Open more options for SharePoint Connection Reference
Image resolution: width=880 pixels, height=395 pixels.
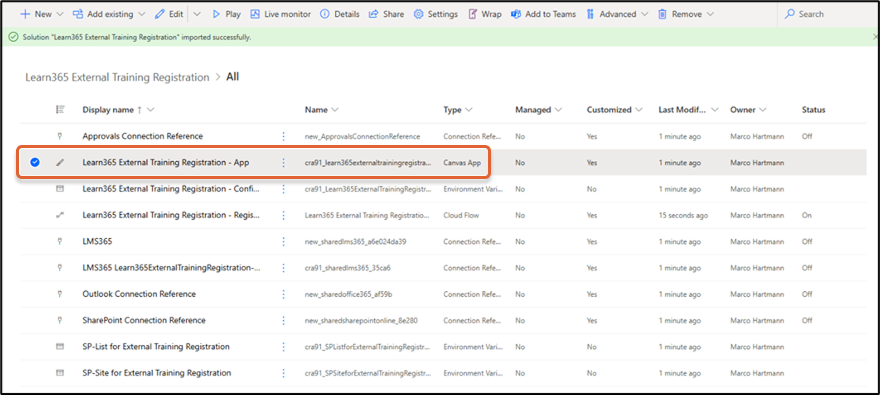(x=283, y=320)
